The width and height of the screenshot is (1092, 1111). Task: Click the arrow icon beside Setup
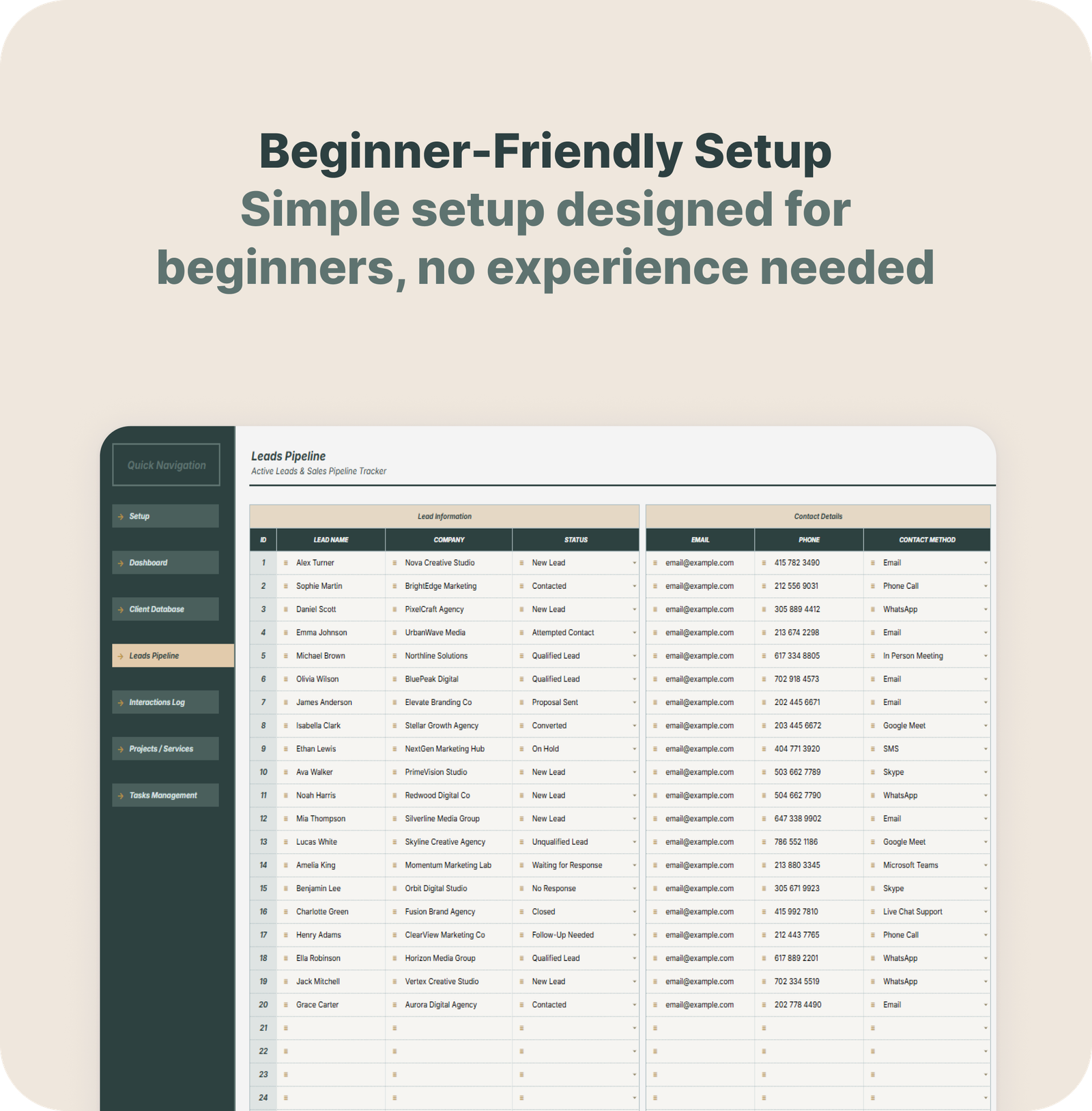[121, 517]
